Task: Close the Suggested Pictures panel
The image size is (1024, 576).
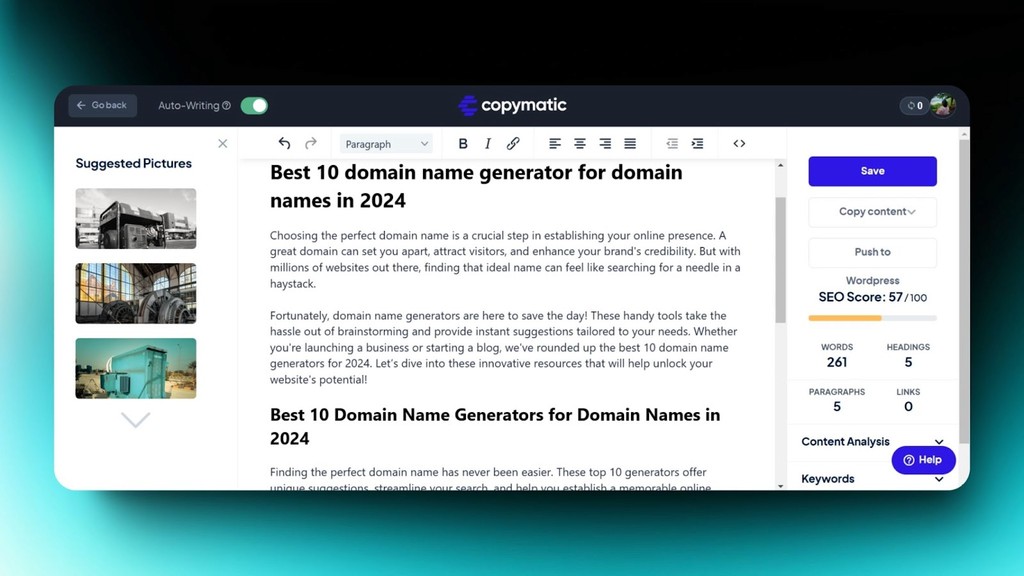Action: (222, 143)
